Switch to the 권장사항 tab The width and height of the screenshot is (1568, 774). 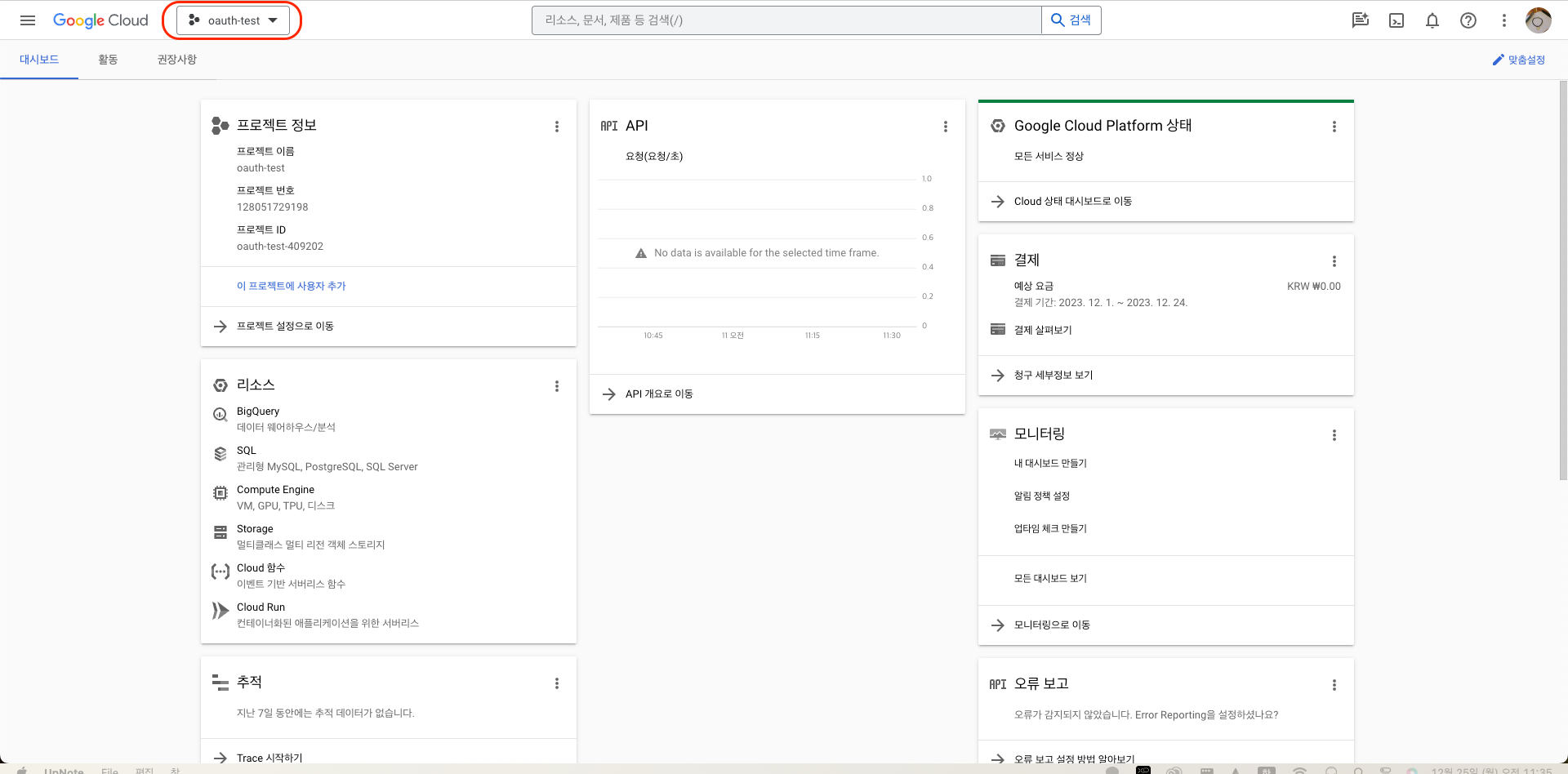[x=177, y=60]
